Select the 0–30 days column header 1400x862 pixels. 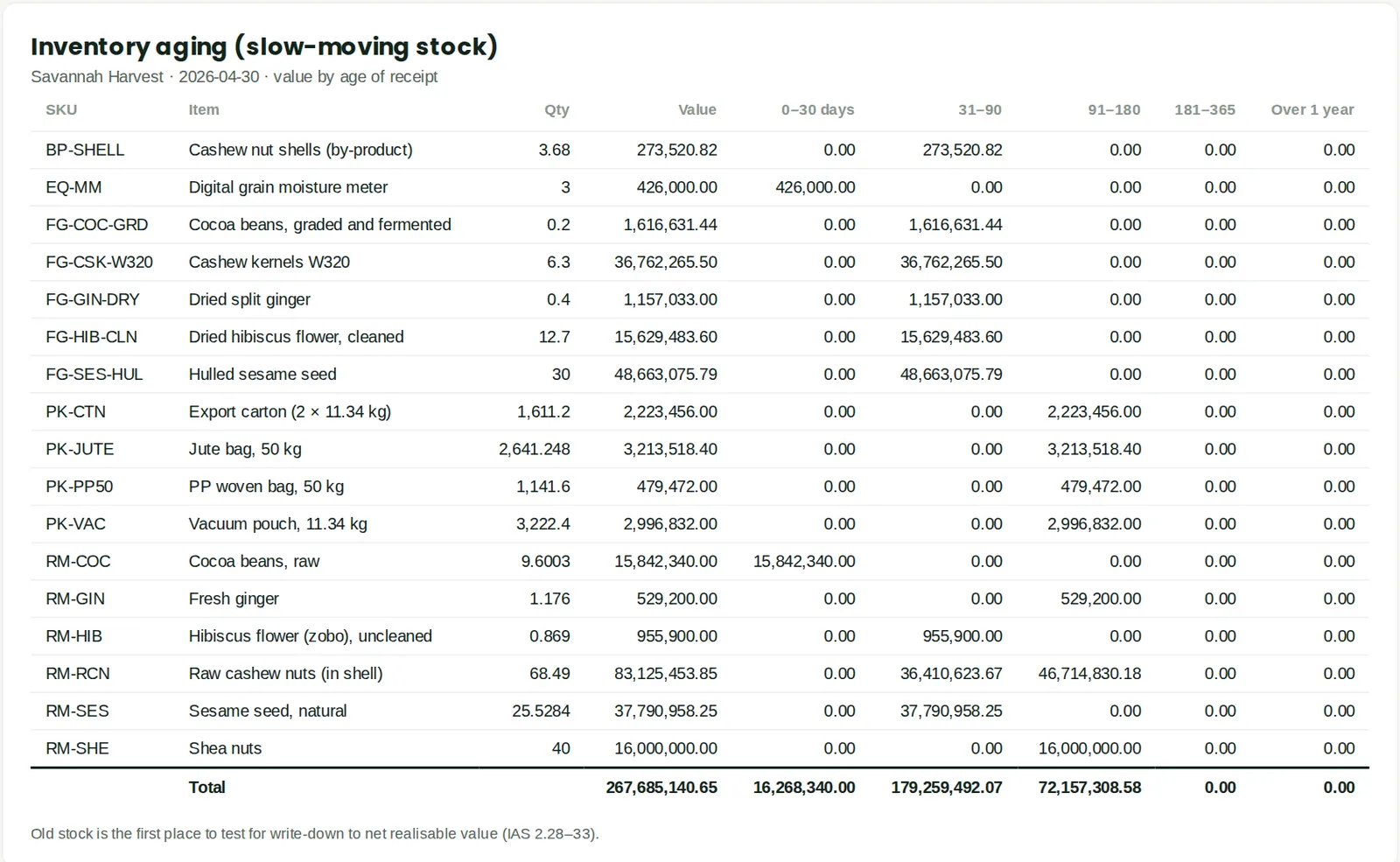(817, 110)
